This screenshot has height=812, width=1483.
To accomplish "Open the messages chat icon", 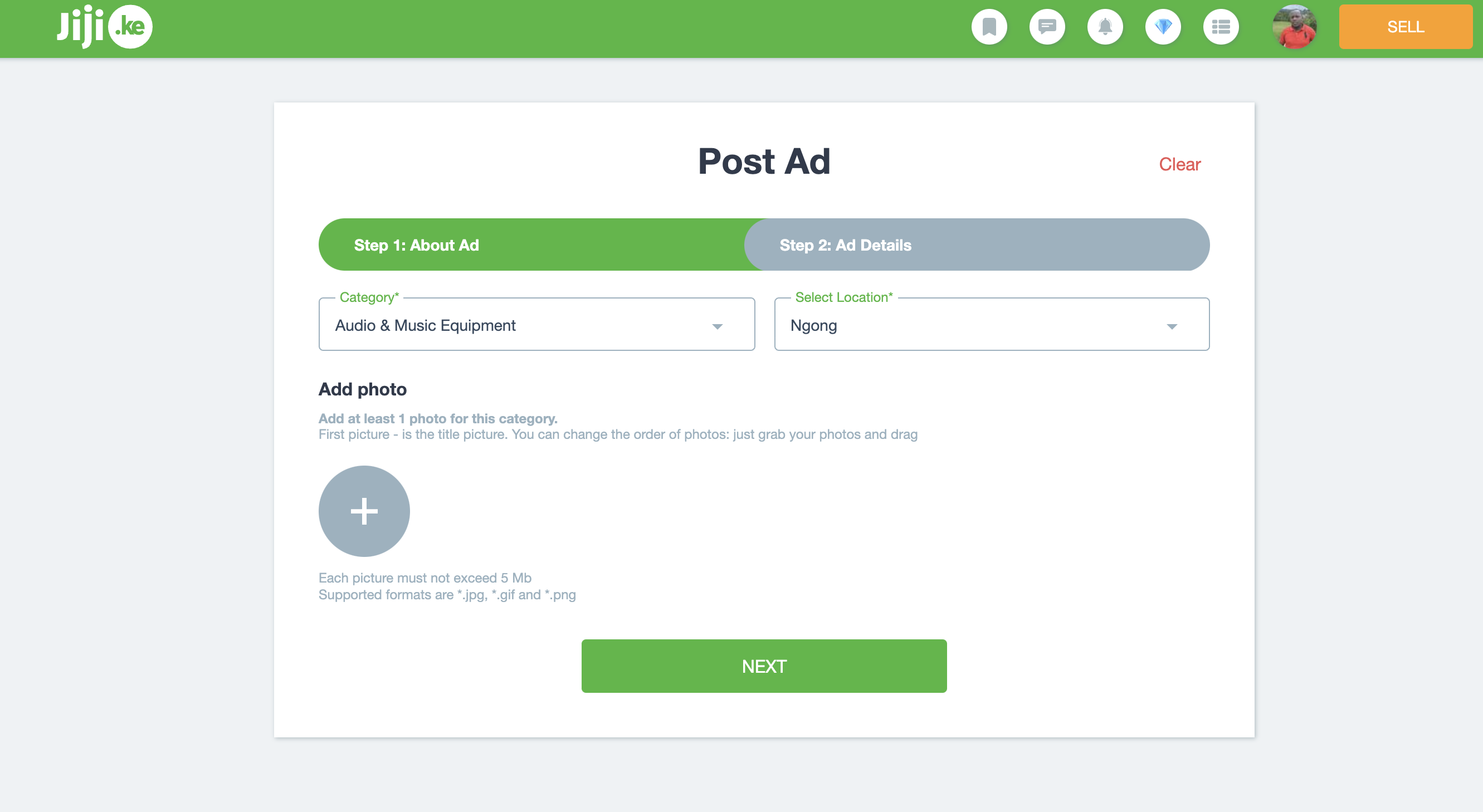I will pyautogui.click(x=1047, y=27).
